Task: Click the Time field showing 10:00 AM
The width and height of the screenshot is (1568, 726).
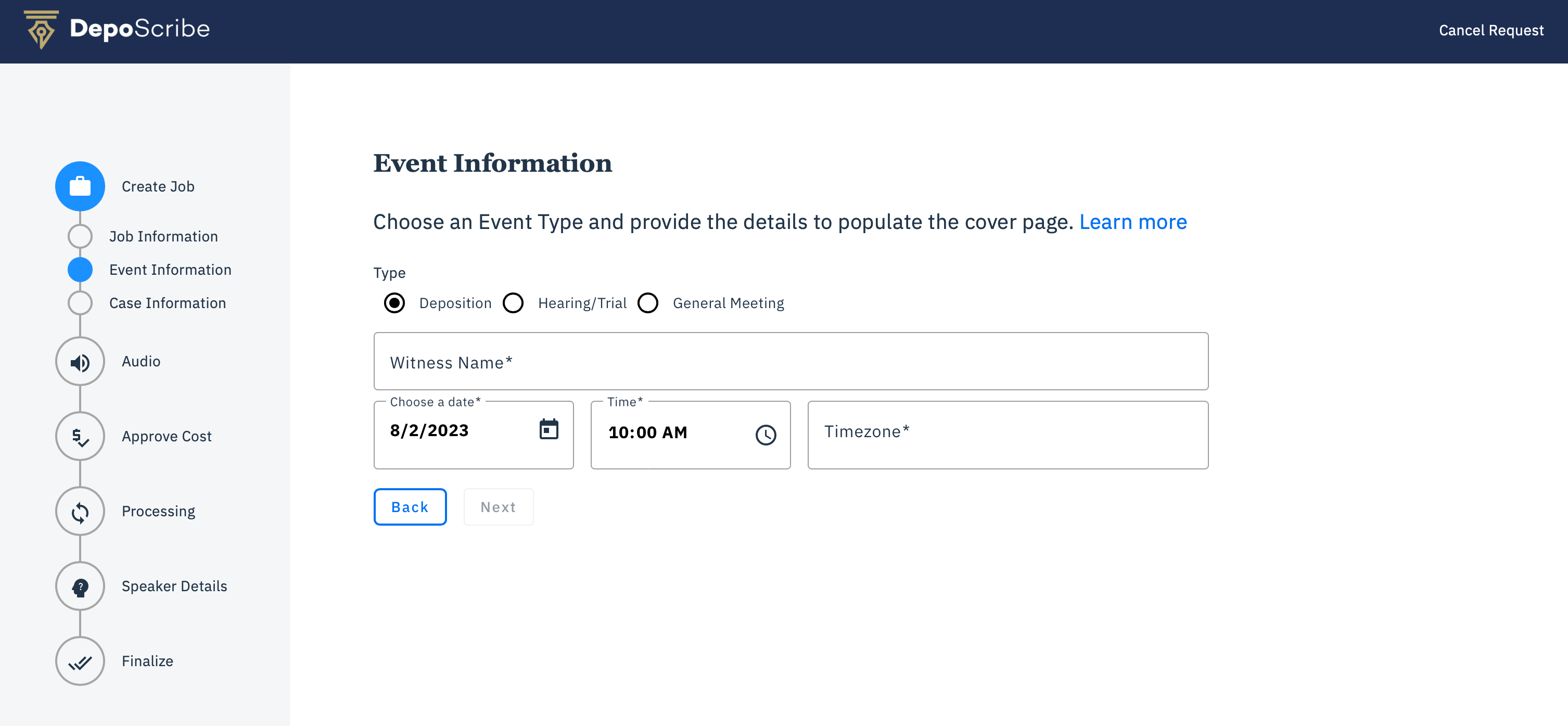Action: click(x=670, y=434)
